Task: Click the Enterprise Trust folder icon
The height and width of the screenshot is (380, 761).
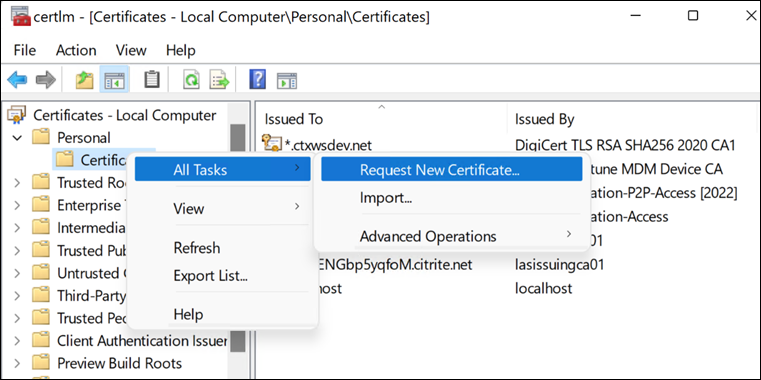Action: coord(41,205)
